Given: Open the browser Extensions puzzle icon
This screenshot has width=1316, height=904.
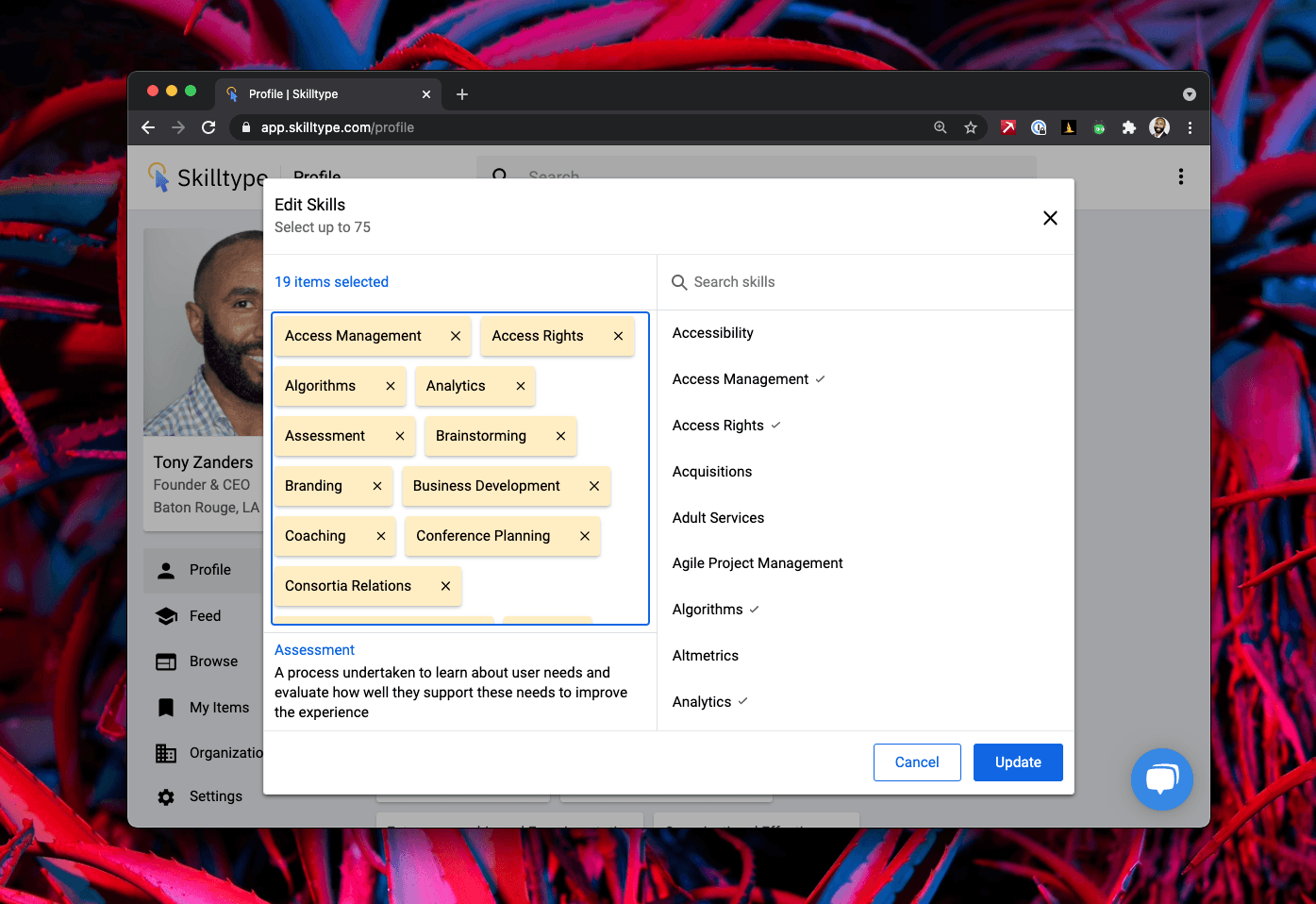Looking at the screenshot, I should 1128,127.
